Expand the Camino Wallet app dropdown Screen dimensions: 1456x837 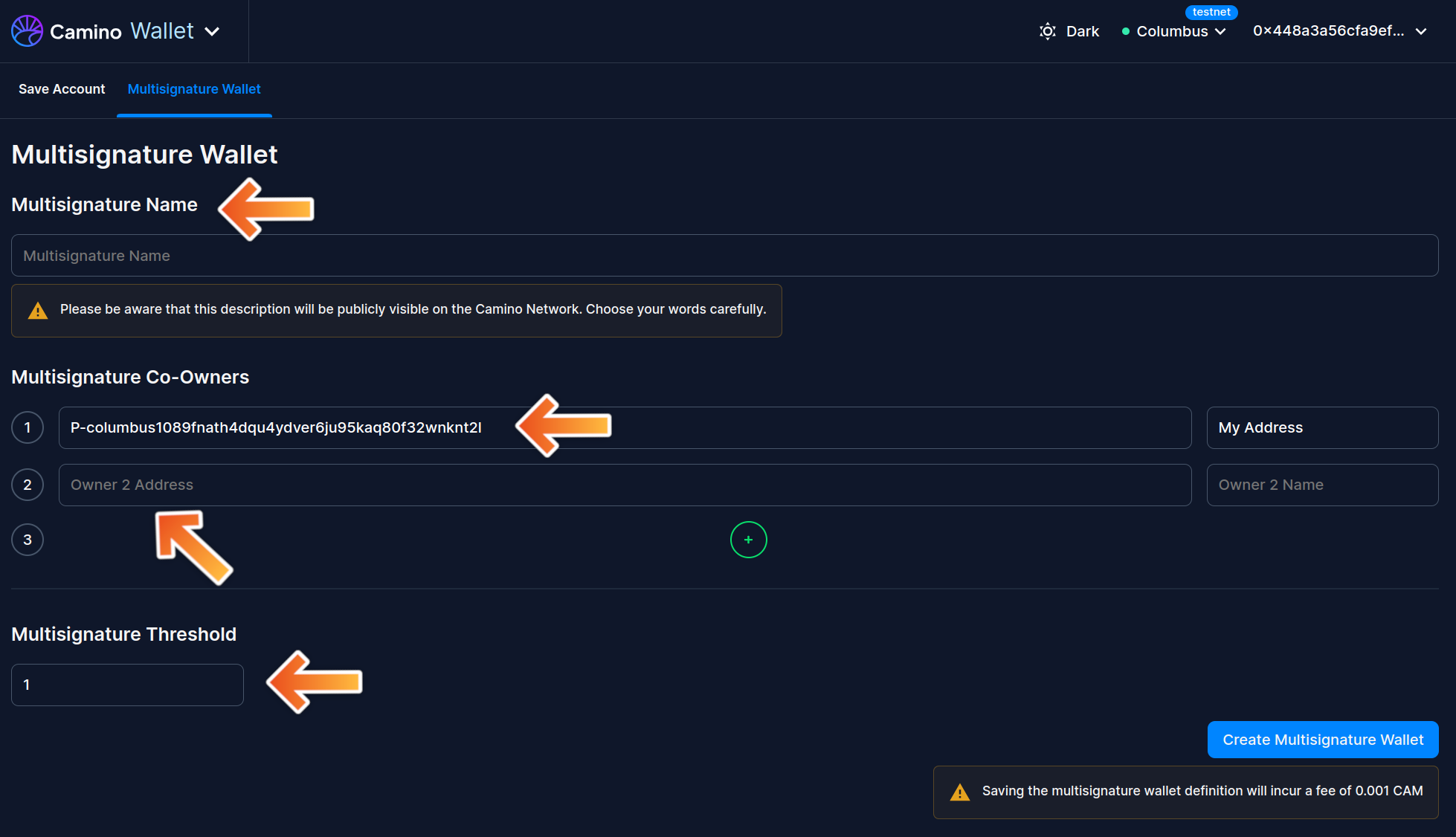coord(212,31)
